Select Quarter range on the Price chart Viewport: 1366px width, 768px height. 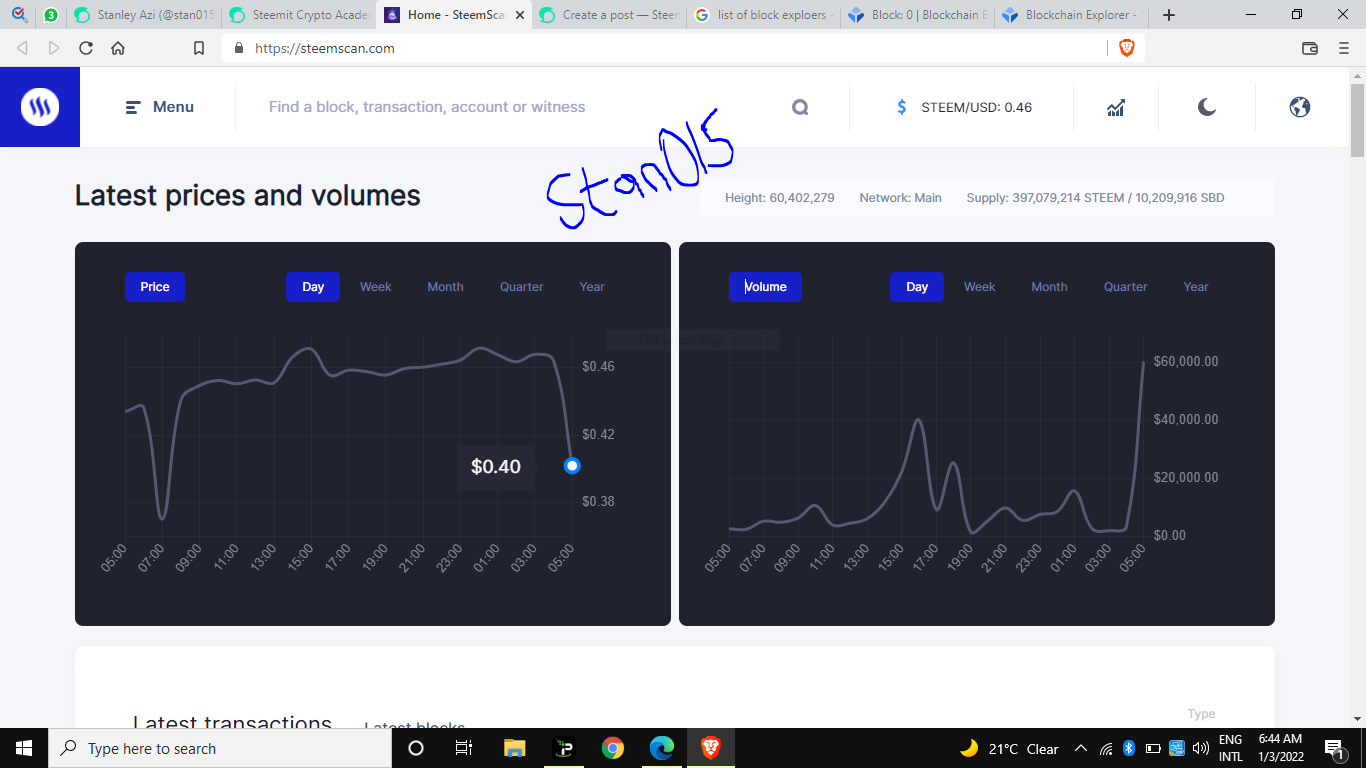tap(522, 287)
